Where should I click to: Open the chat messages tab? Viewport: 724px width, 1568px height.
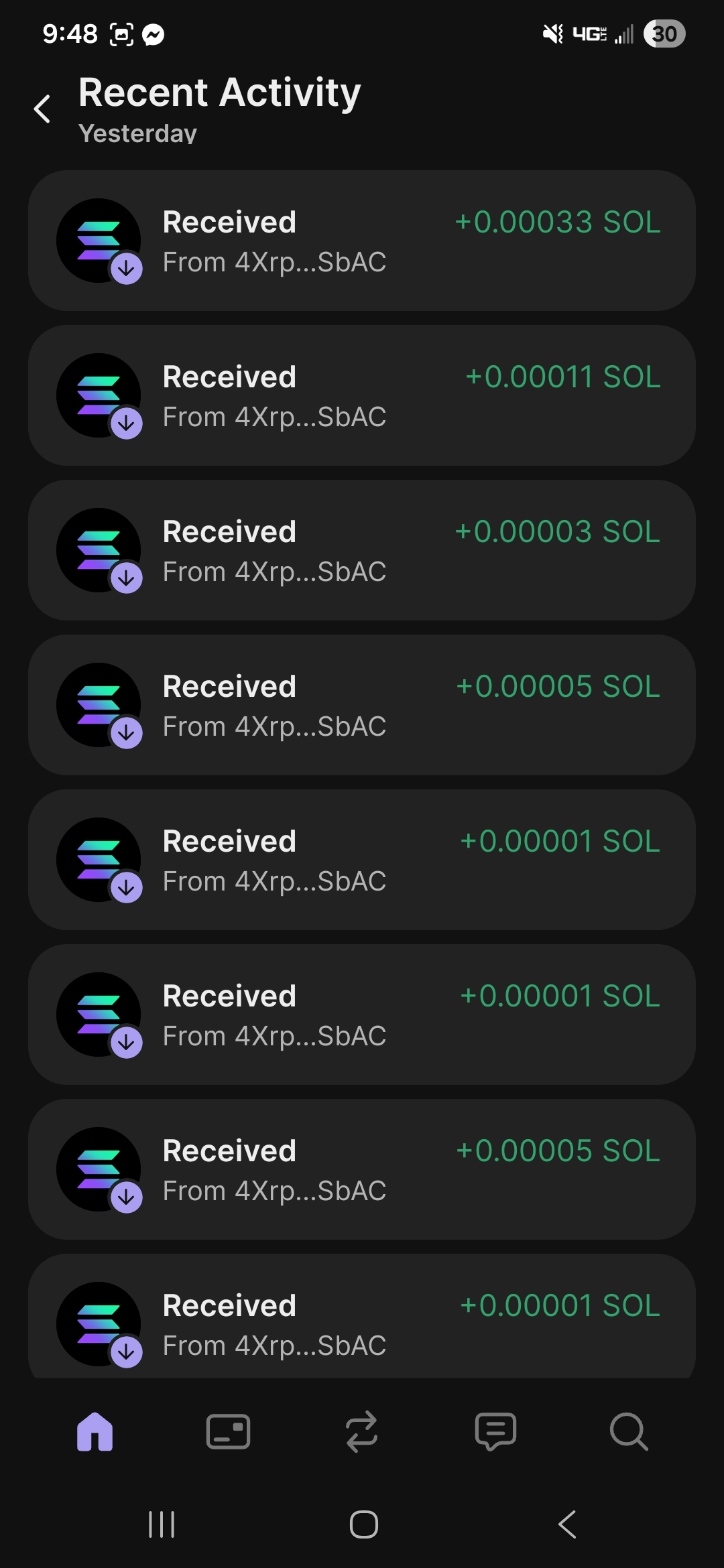click(x=495, y=1431)
